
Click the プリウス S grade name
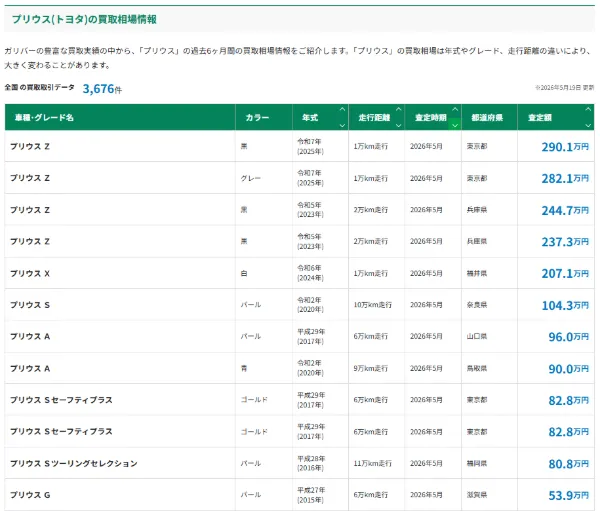click(30, 305)
